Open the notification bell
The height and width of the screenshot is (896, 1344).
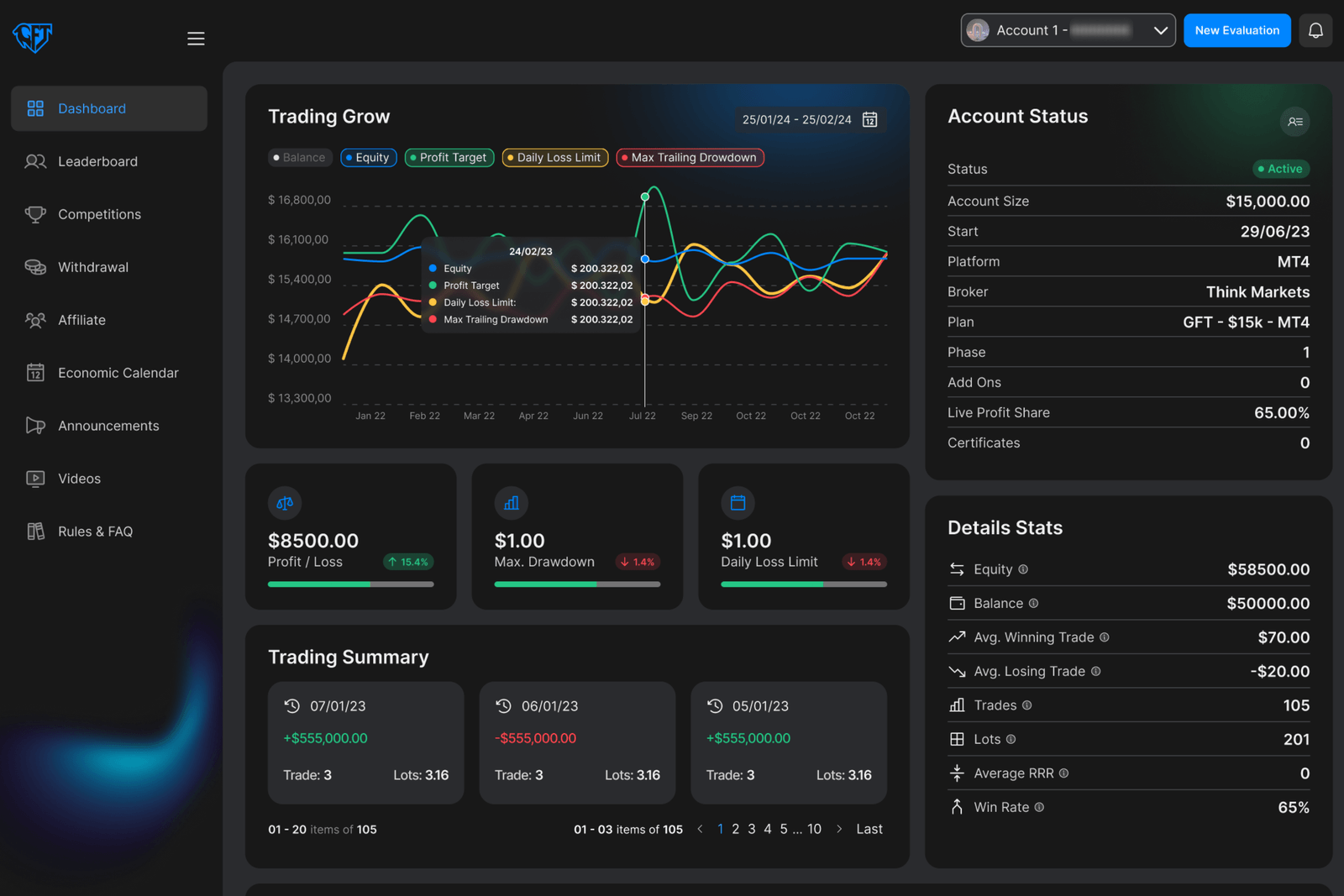click(1315, 30)
